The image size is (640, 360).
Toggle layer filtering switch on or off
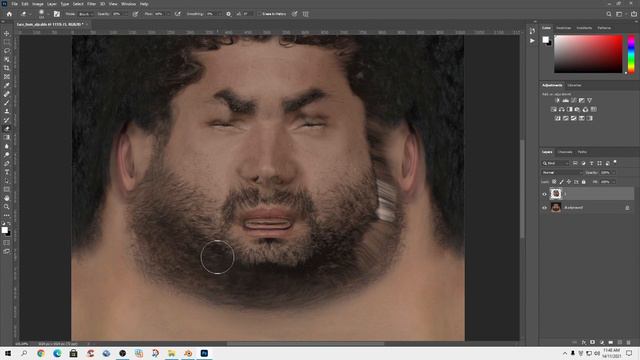point(615,162)
